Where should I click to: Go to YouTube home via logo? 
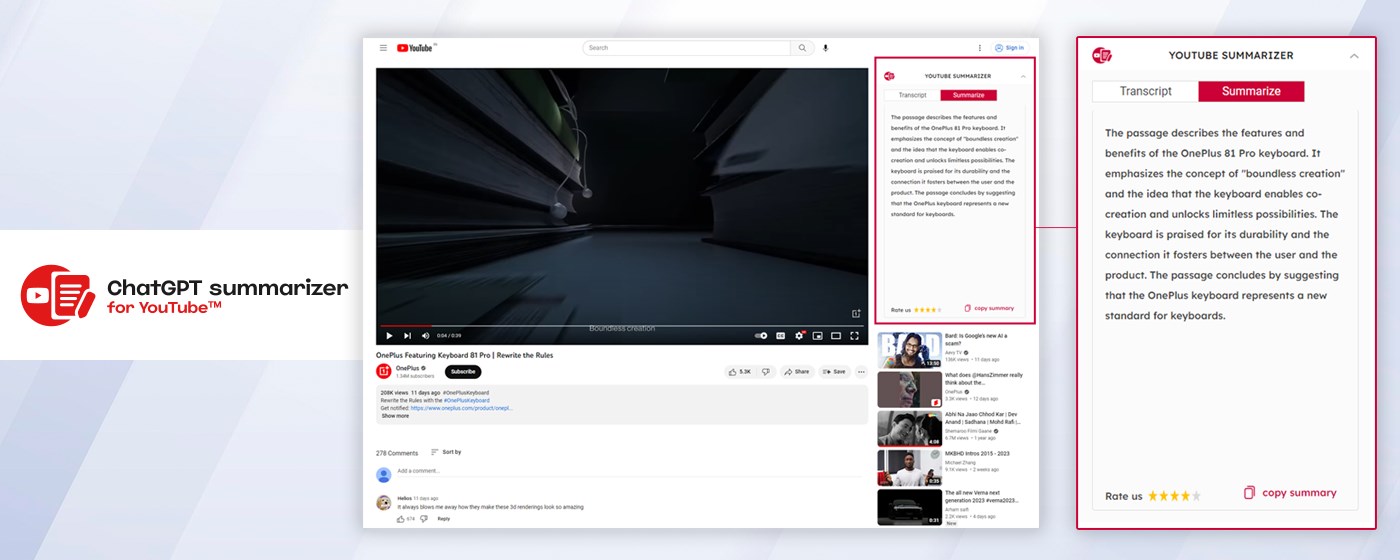click(417, 48)
